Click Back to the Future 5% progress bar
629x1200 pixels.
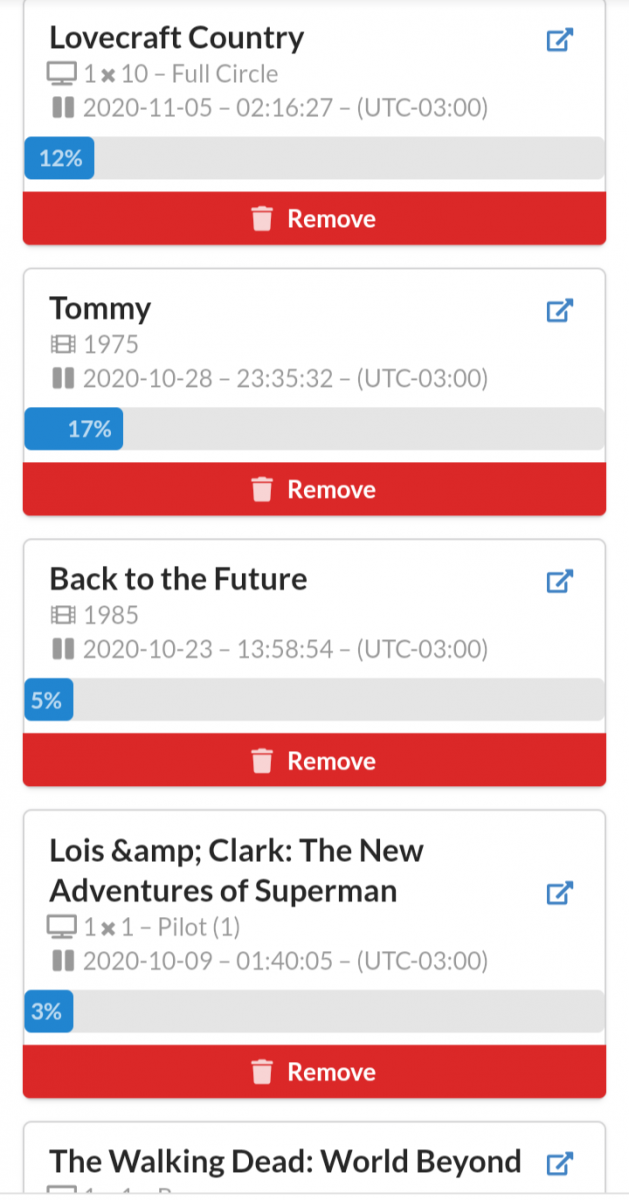coord(314,700)
